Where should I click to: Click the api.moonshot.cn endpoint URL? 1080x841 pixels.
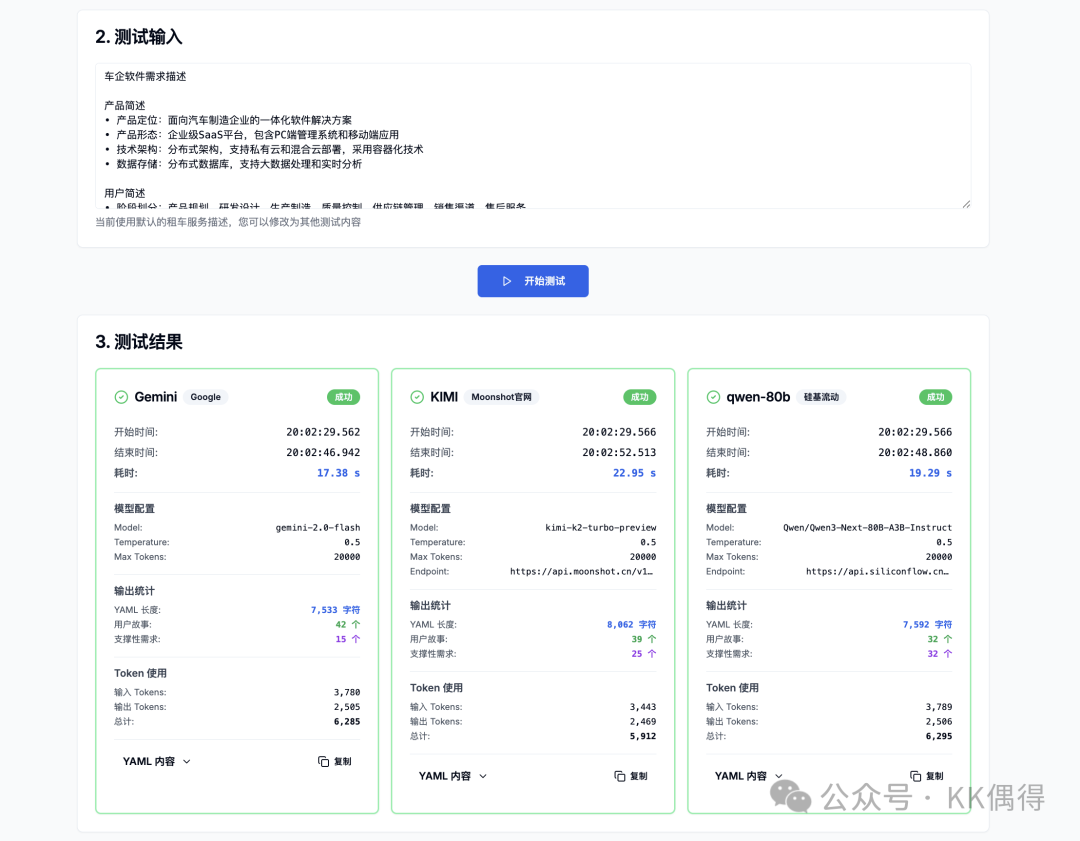click(583, 571)
